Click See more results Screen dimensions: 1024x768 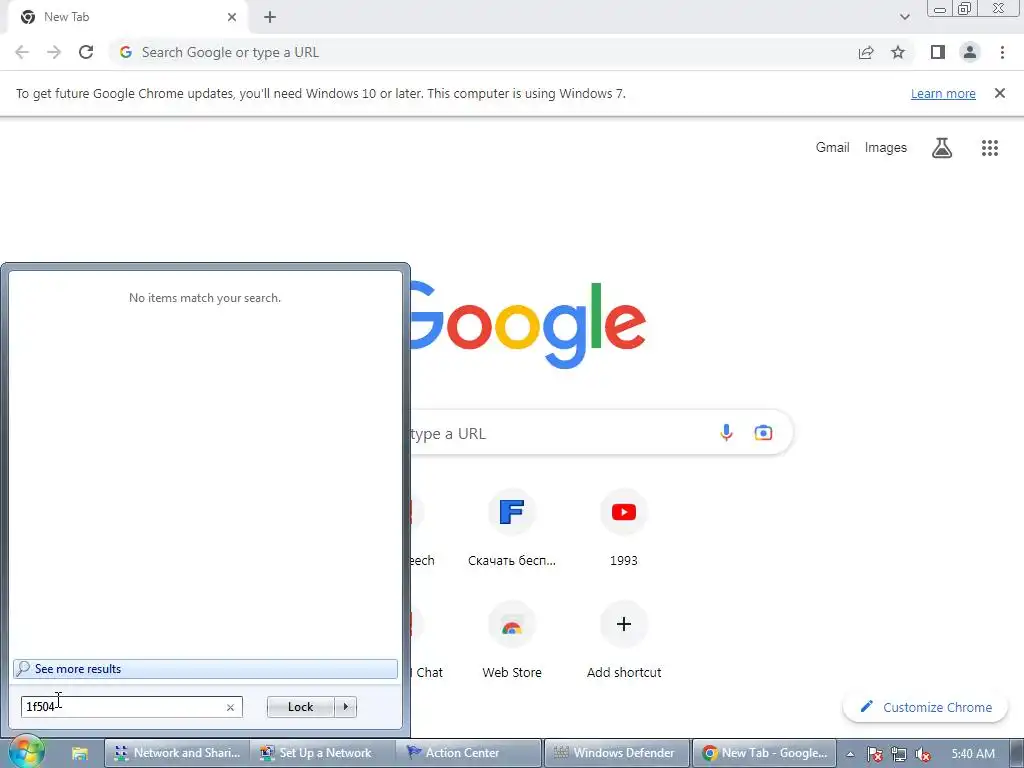[205, 669]
